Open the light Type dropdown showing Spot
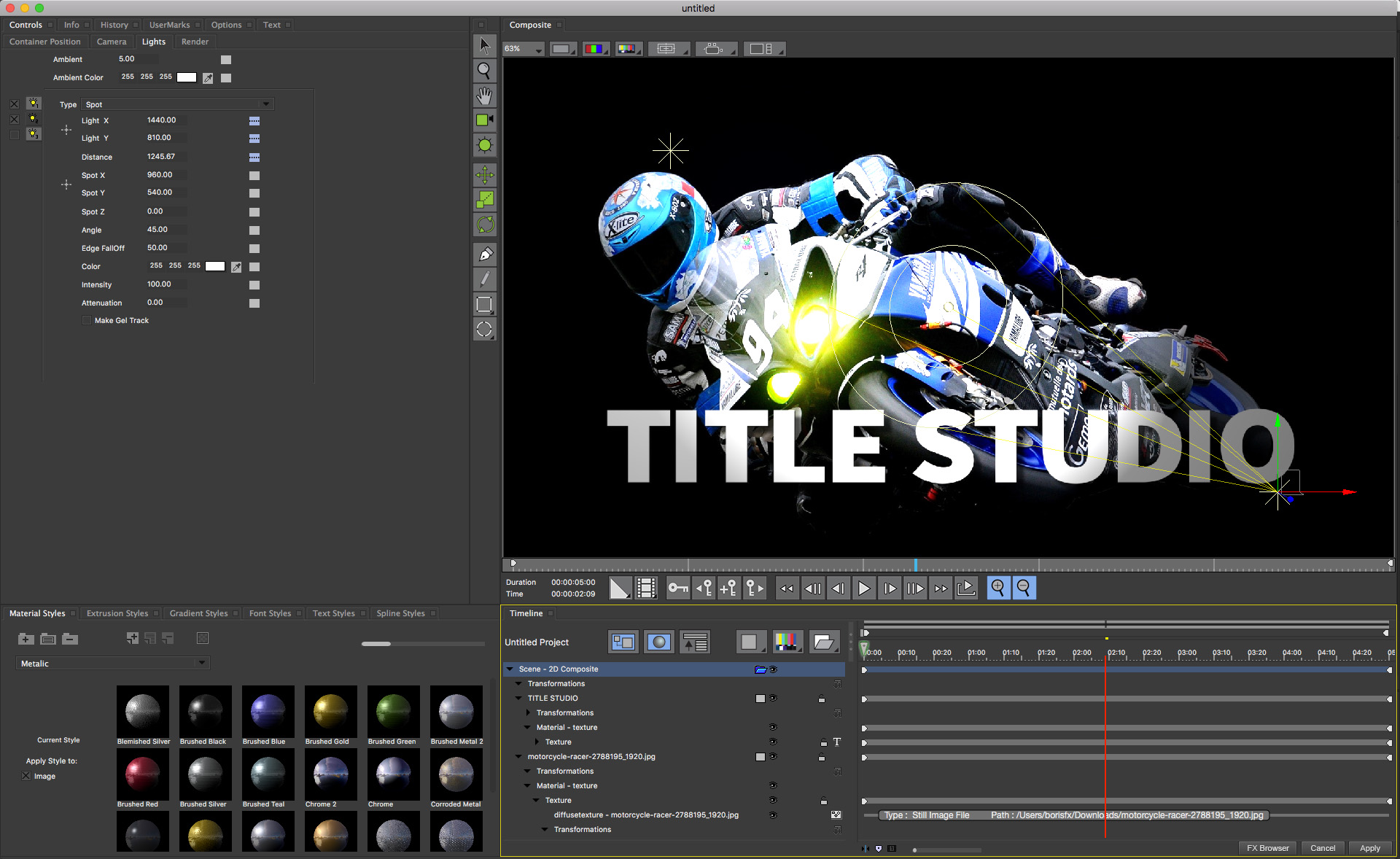This screenshot has width=1400, height=859. 177,104
